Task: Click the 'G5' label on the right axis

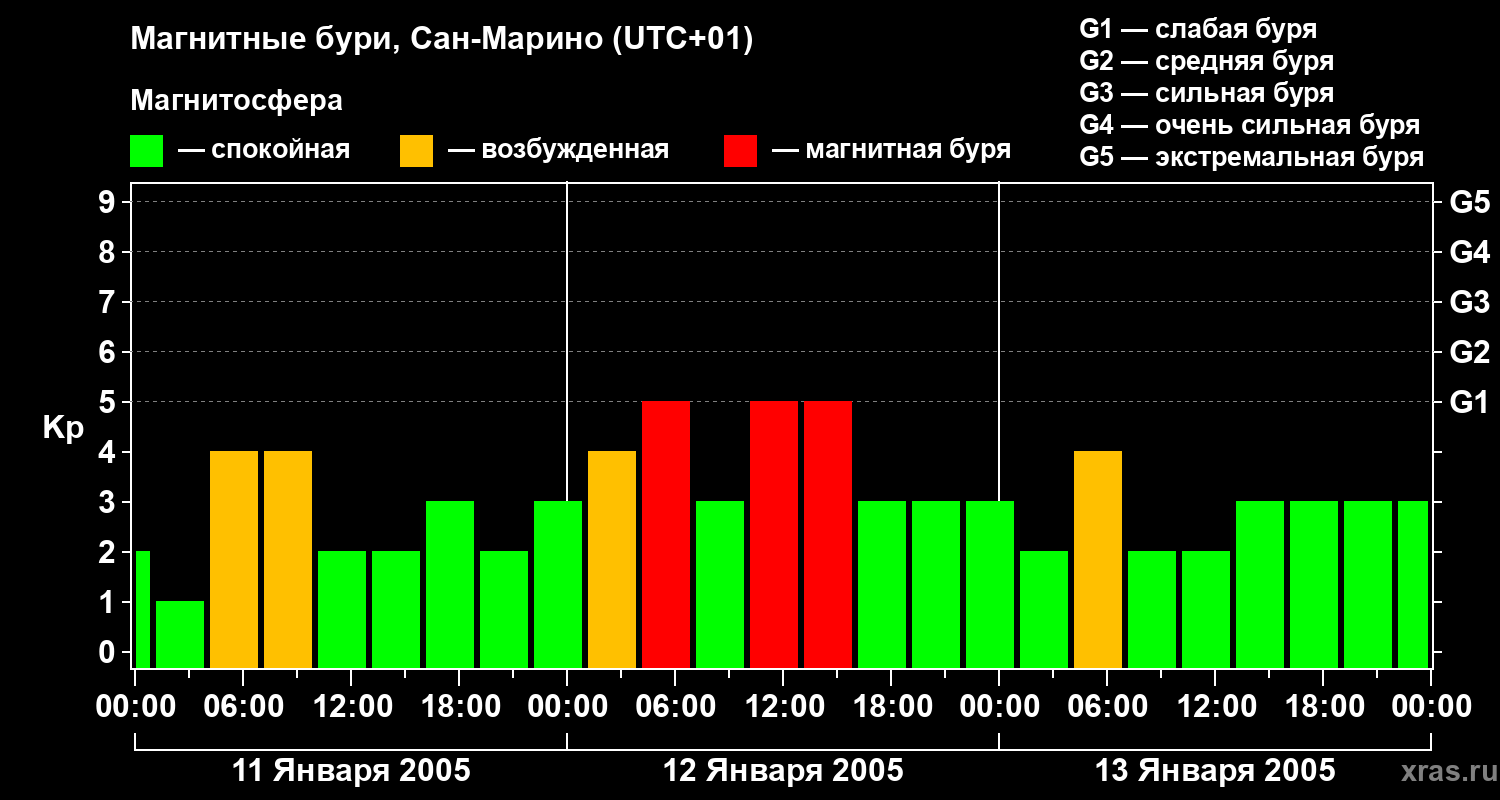Action: pos(1469,202)
